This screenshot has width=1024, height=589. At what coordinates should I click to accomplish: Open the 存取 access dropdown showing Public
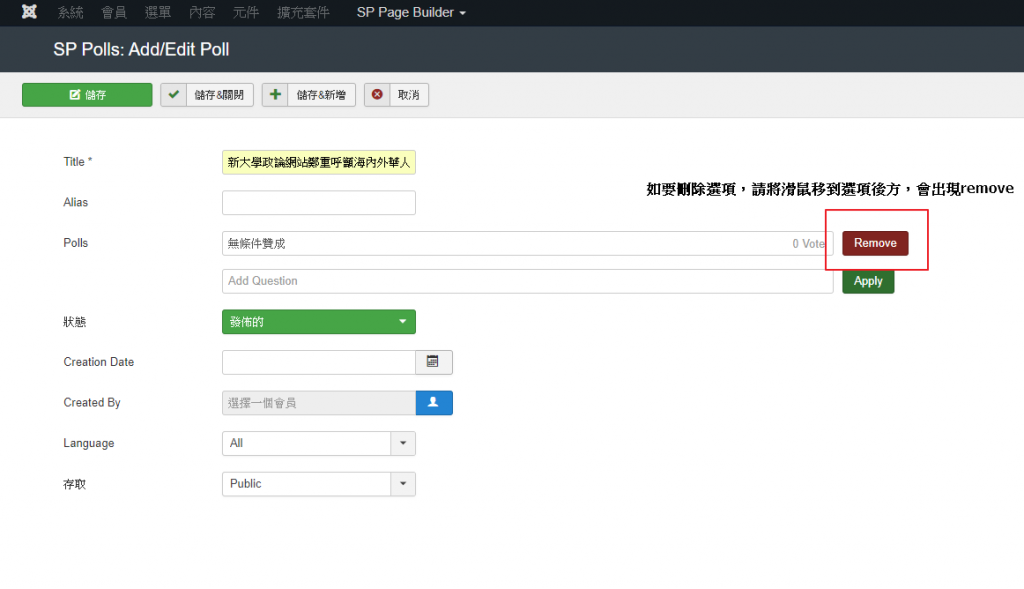[318, 484]
